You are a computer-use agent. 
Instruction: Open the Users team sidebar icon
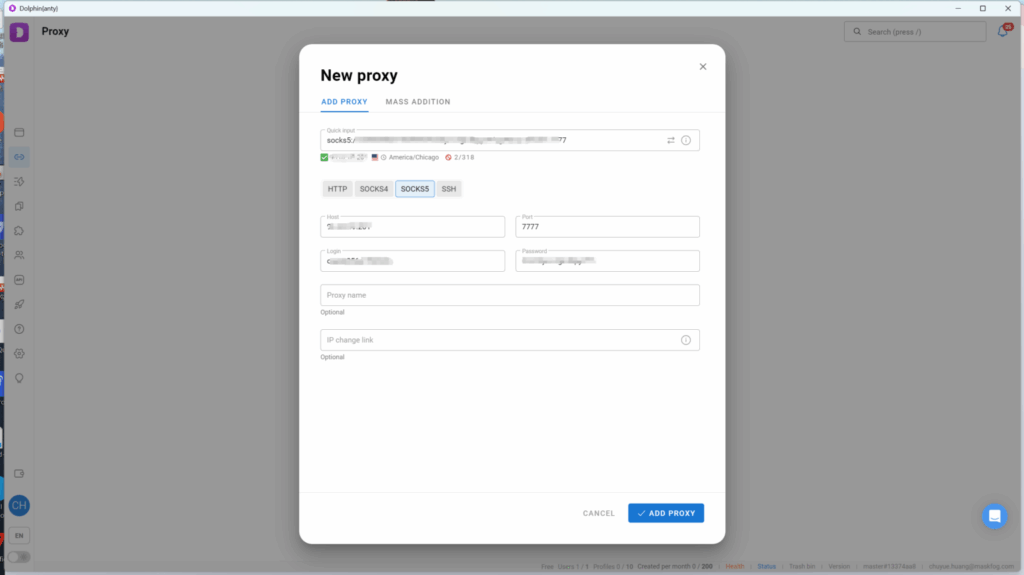(19, 255)
